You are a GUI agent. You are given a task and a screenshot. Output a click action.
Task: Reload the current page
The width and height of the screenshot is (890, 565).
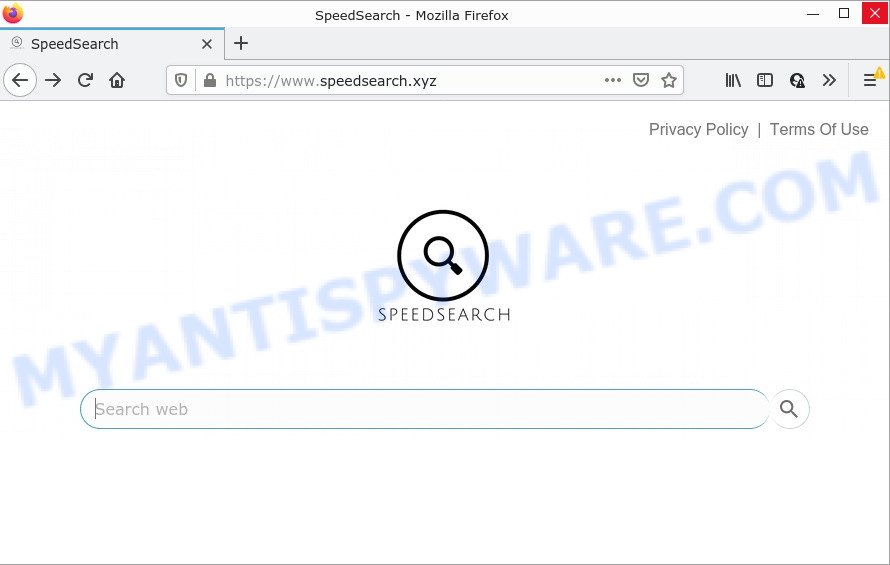(x=85, y=80)
